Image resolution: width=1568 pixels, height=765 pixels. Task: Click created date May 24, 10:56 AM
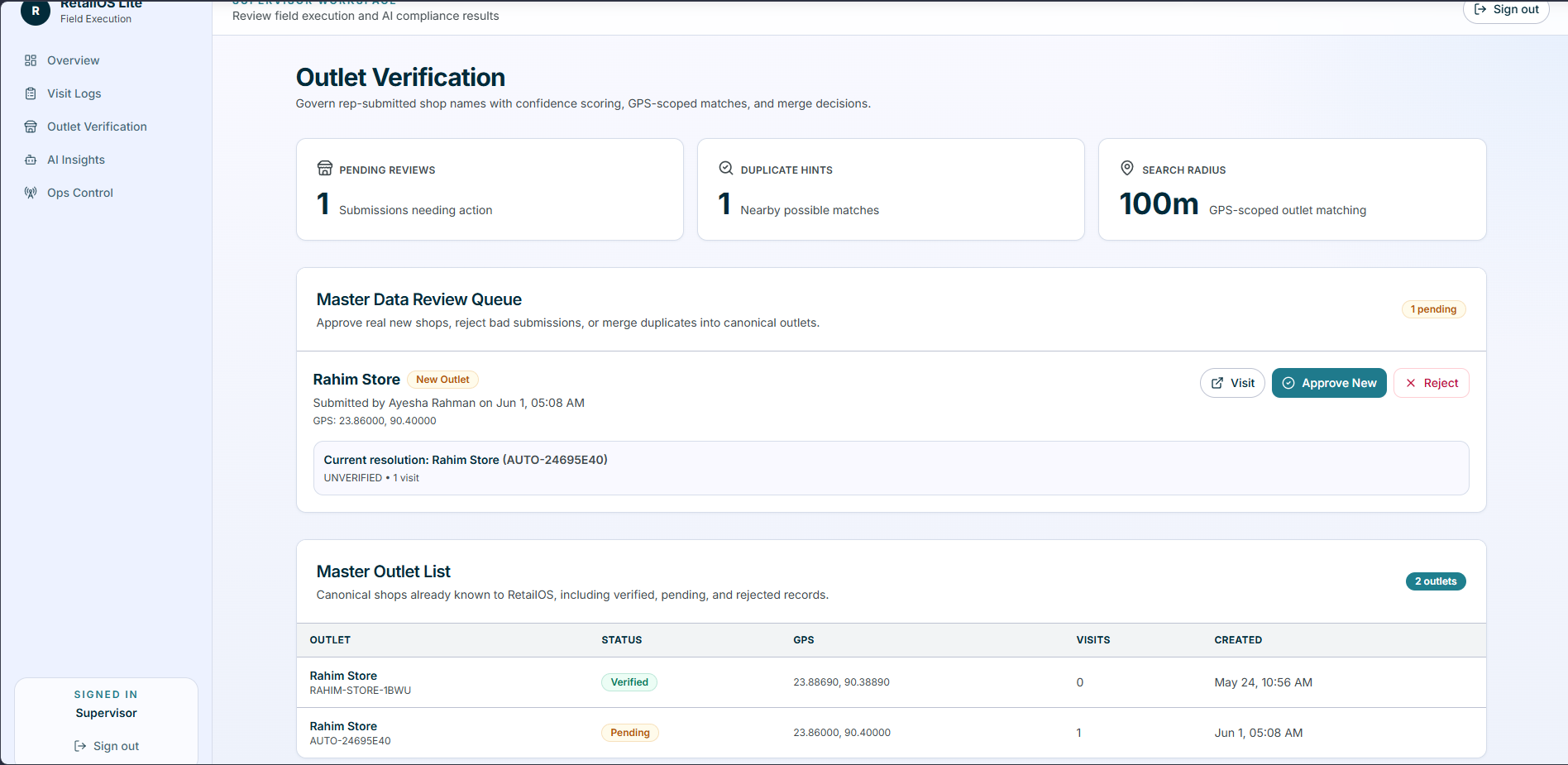(1264, 682)
